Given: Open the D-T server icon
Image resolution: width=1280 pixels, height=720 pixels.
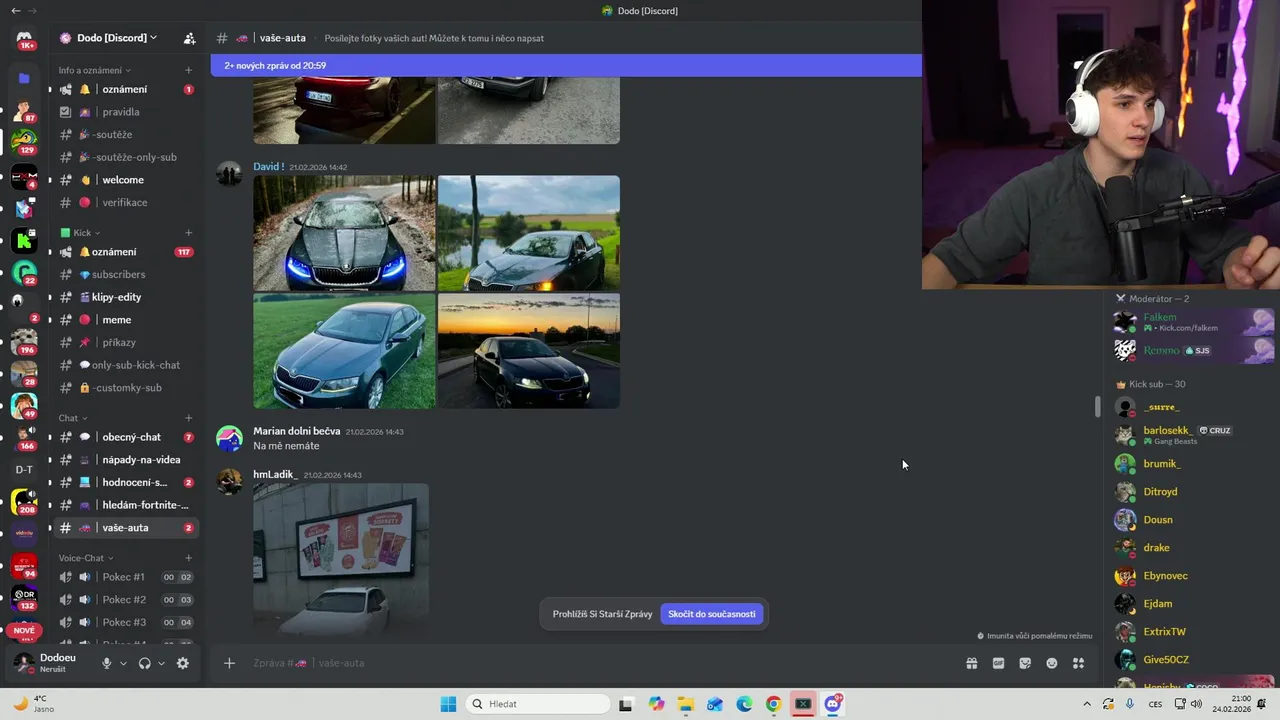Looking at the screenshot, I should pyautogui.click(x=24, y=469).
